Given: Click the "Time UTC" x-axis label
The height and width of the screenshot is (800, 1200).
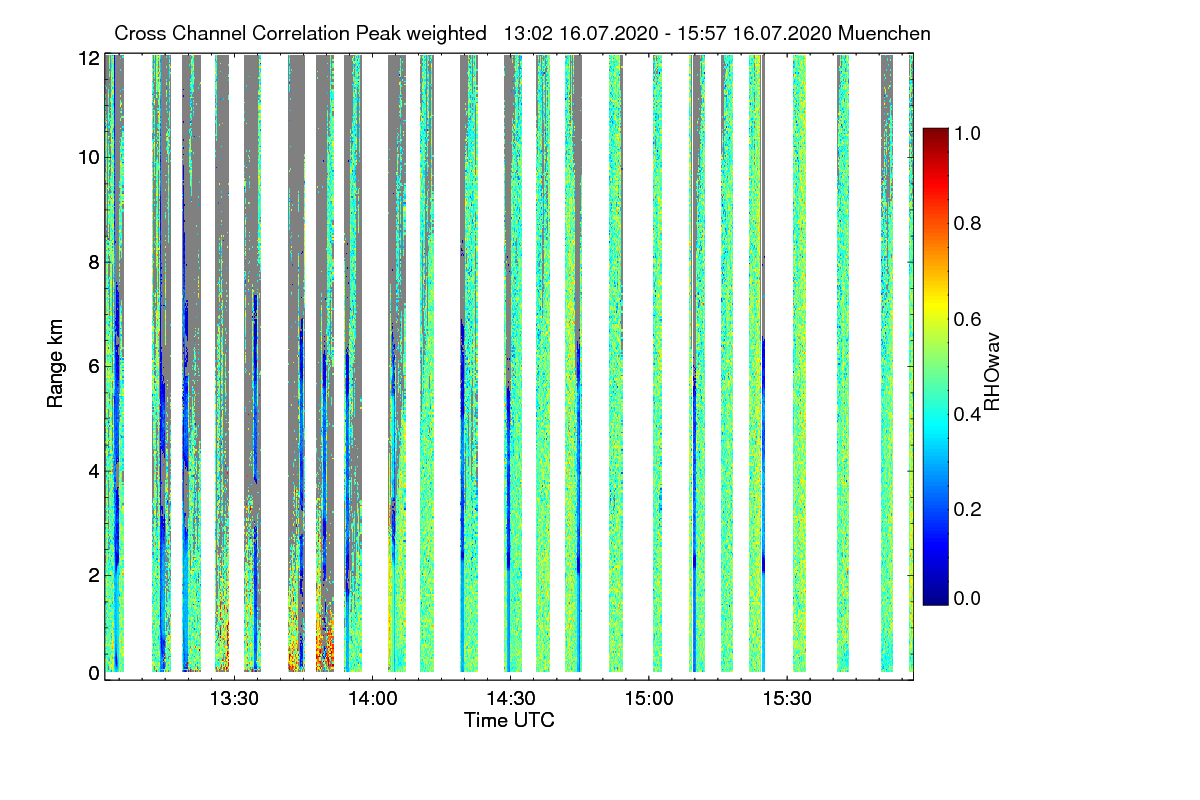Looking at the screenshot, I should [509, 720].
